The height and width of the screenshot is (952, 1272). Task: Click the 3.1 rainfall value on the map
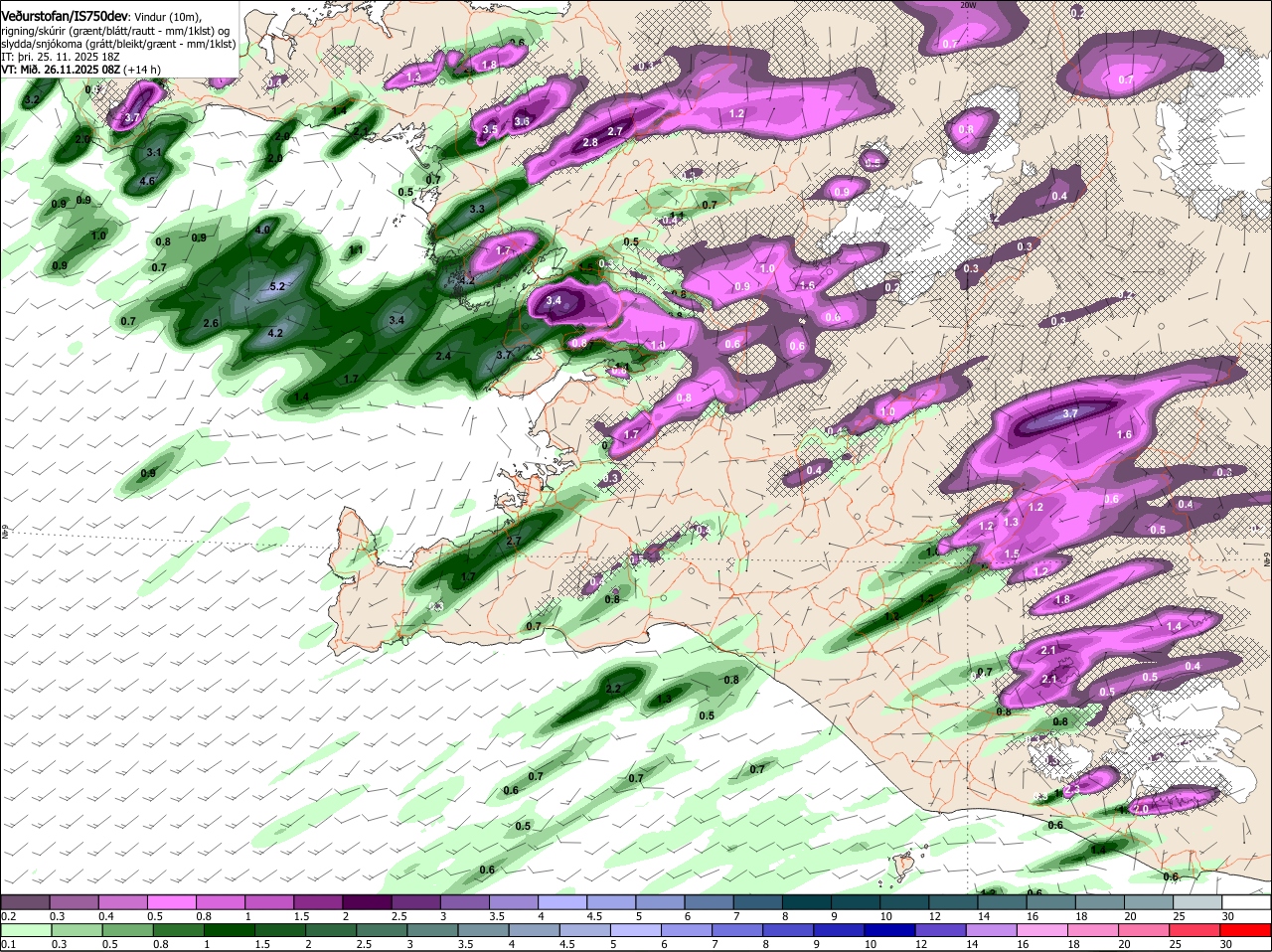(154, 153)
